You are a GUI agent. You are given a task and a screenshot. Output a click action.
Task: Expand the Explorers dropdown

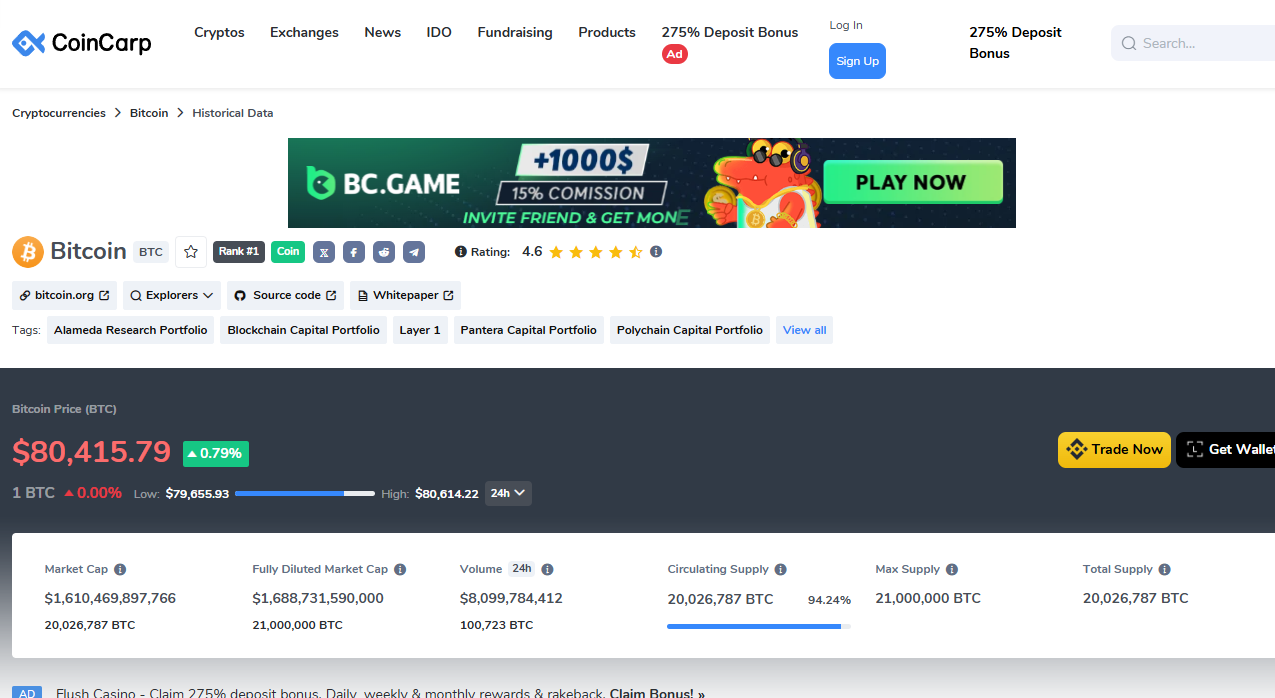click(171, 295)
